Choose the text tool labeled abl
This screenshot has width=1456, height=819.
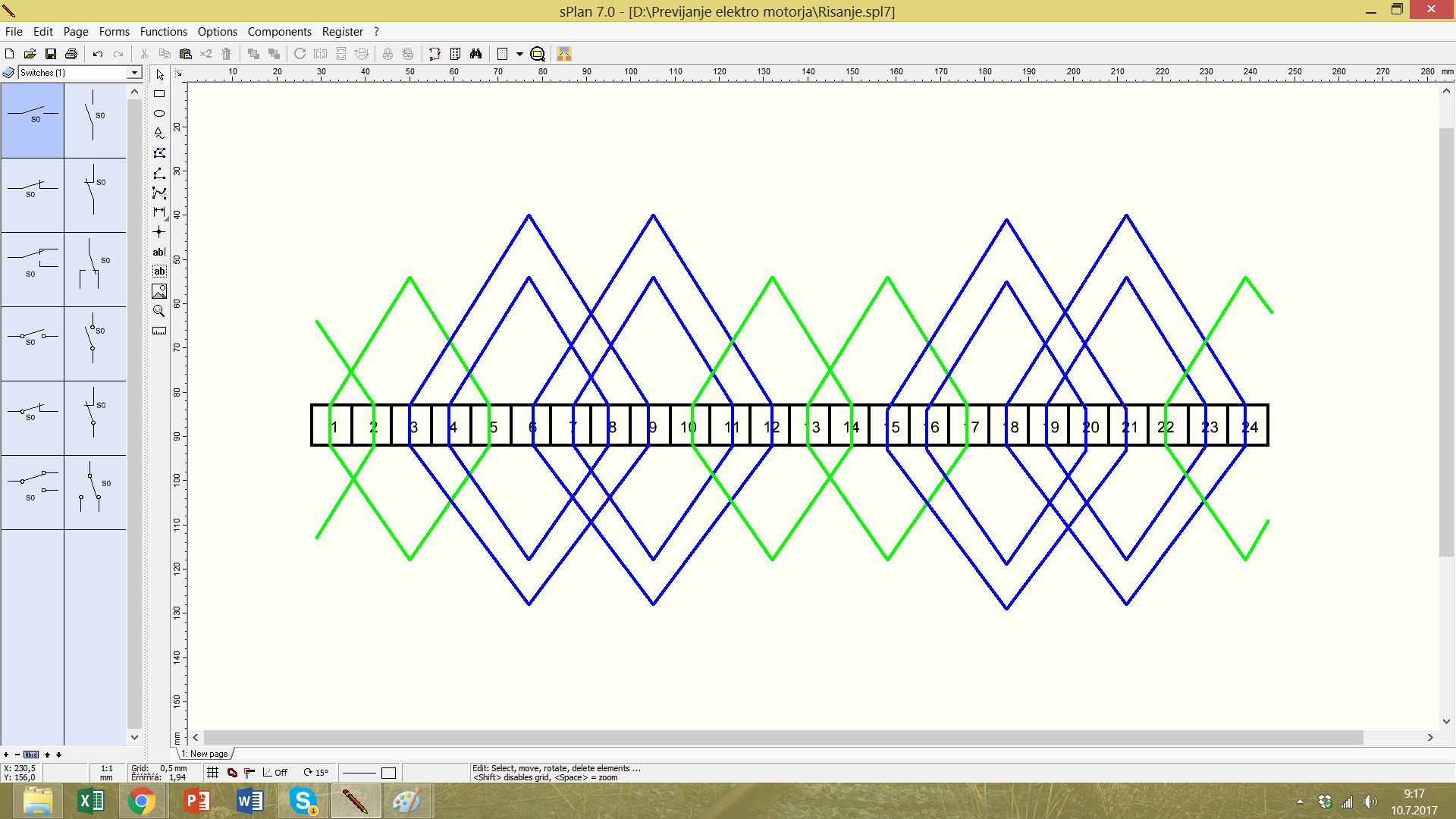point(159,252)
